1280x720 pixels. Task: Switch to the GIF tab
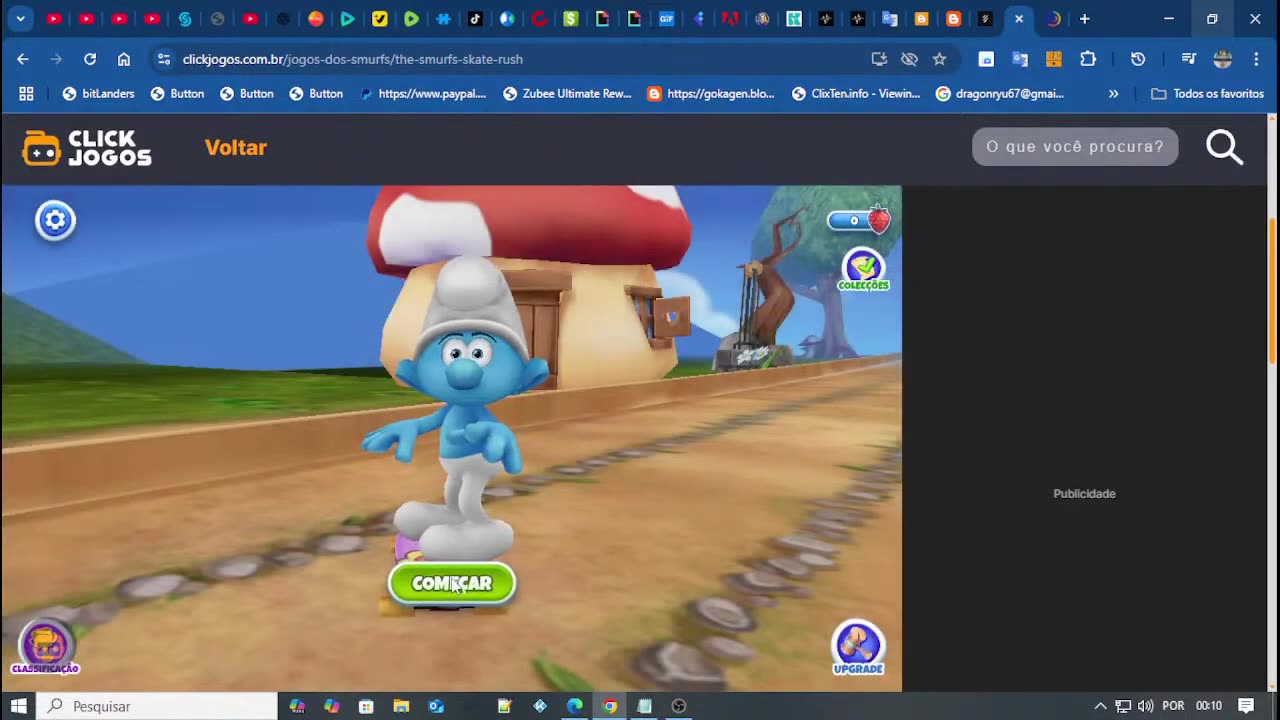tap(666, 19)
